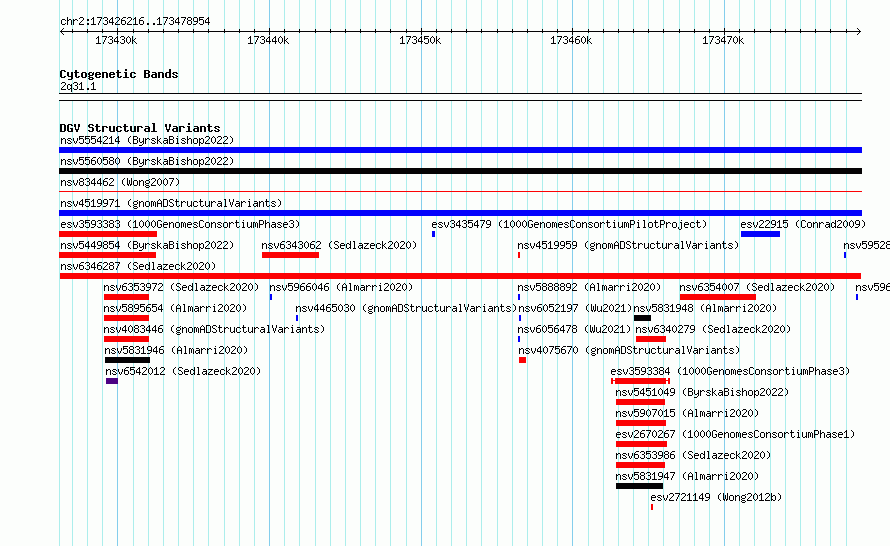Open esv3593384 (1000GenomesConsortiumPhase3) label

point(731,371)
